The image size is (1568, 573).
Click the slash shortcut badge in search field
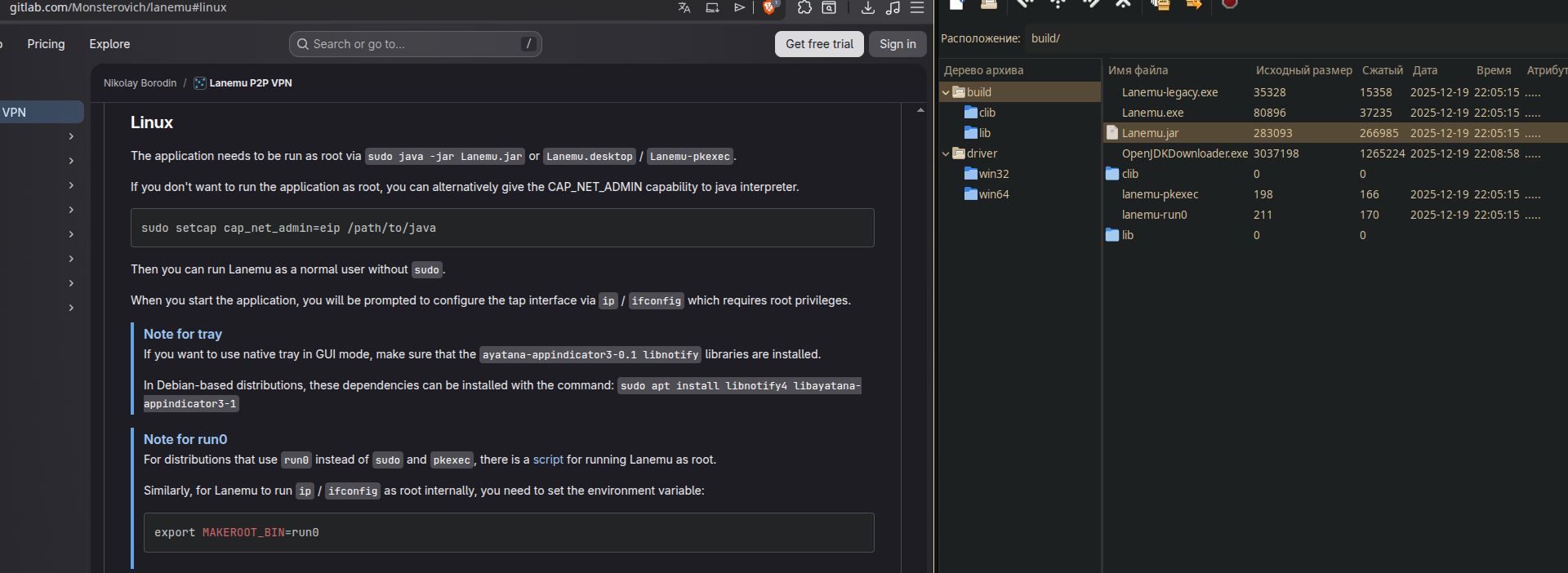[528, 44]
